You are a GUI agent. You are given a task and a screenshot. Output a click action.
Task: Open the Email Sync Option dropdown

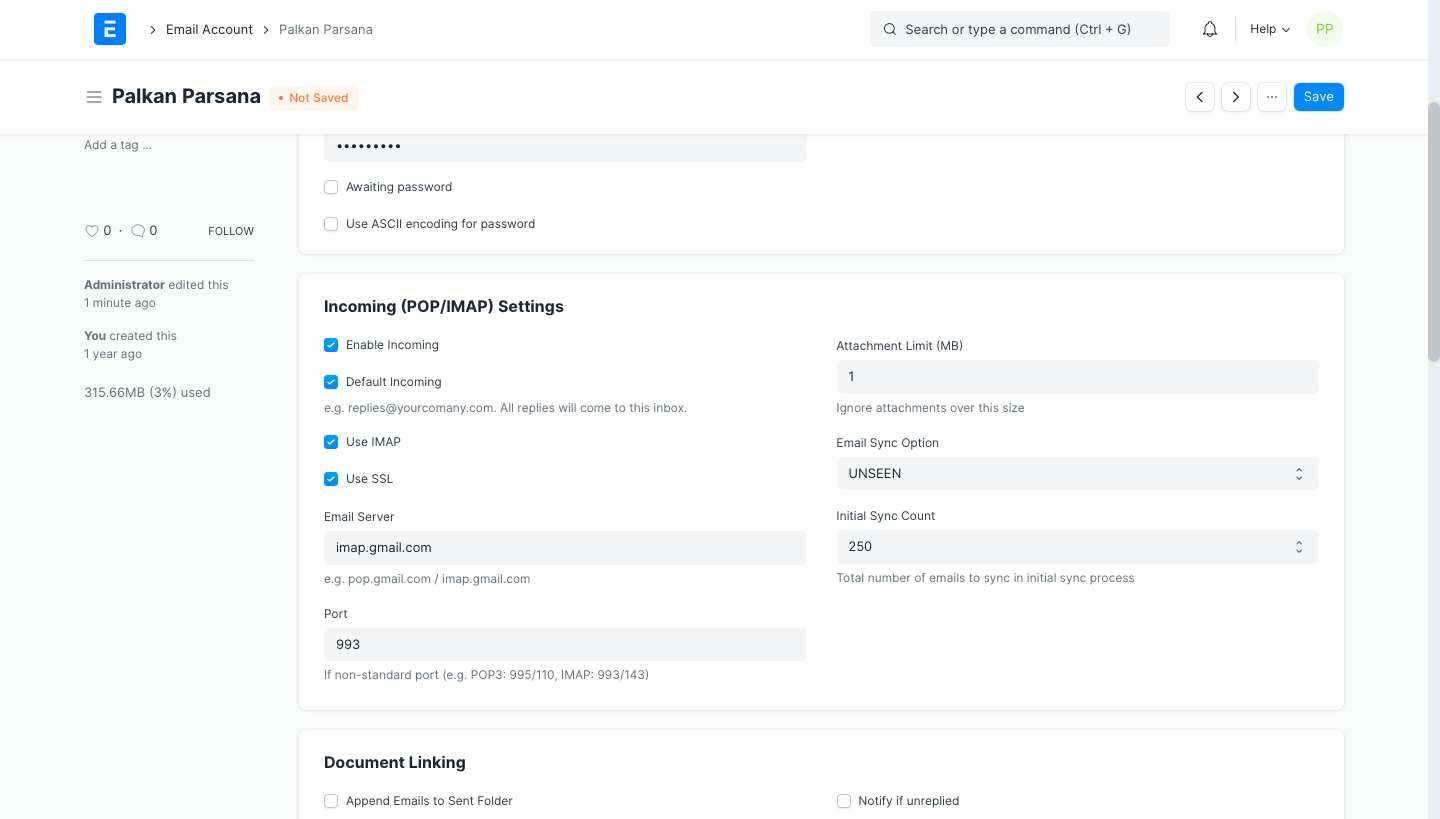tap(1077, 474)
